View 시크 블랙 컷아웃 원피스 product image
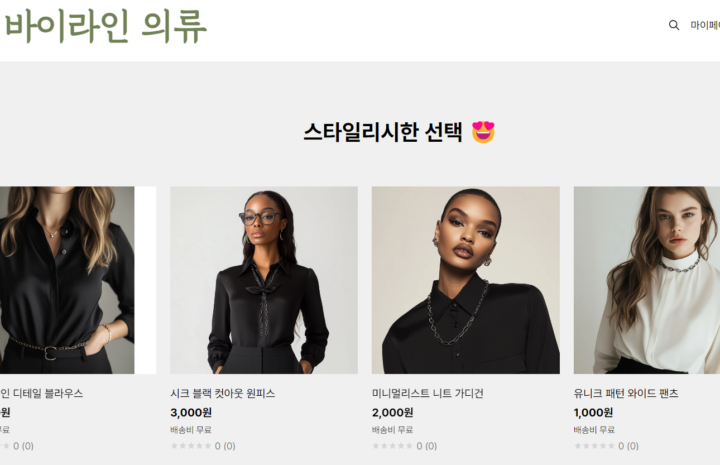Image resolution: width=720 pixels, height=465 pixels. click(264, 280)
